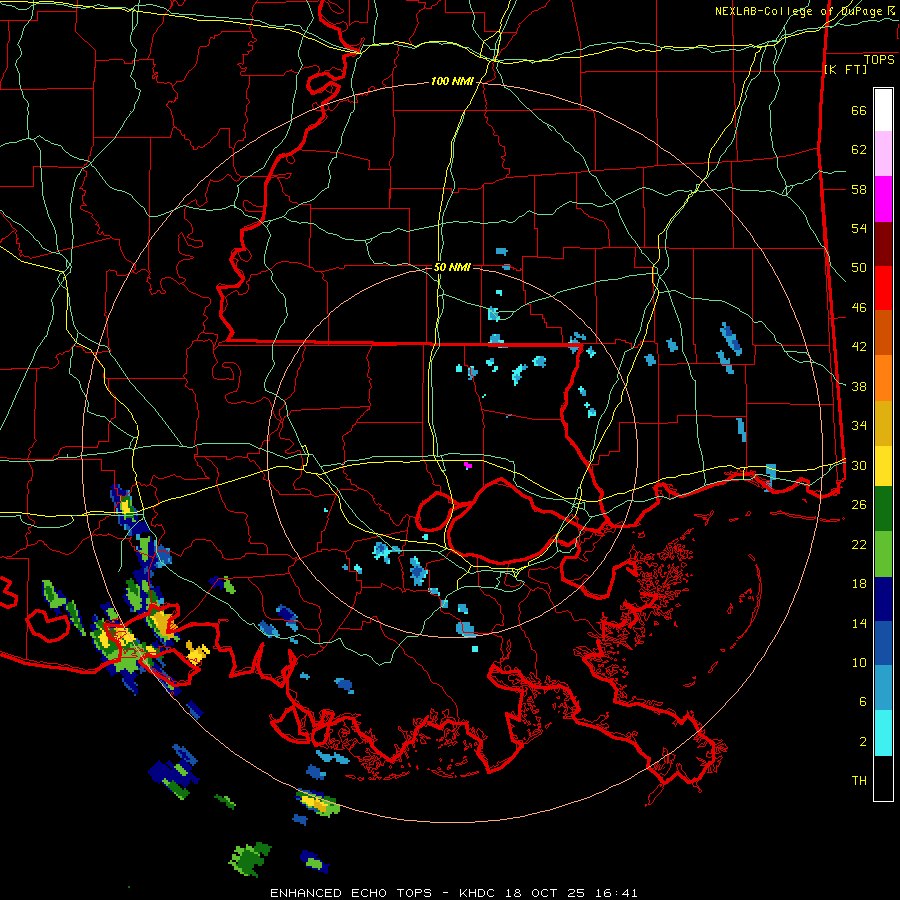Click the "100 NMI" range ring label

coord(452,82)
